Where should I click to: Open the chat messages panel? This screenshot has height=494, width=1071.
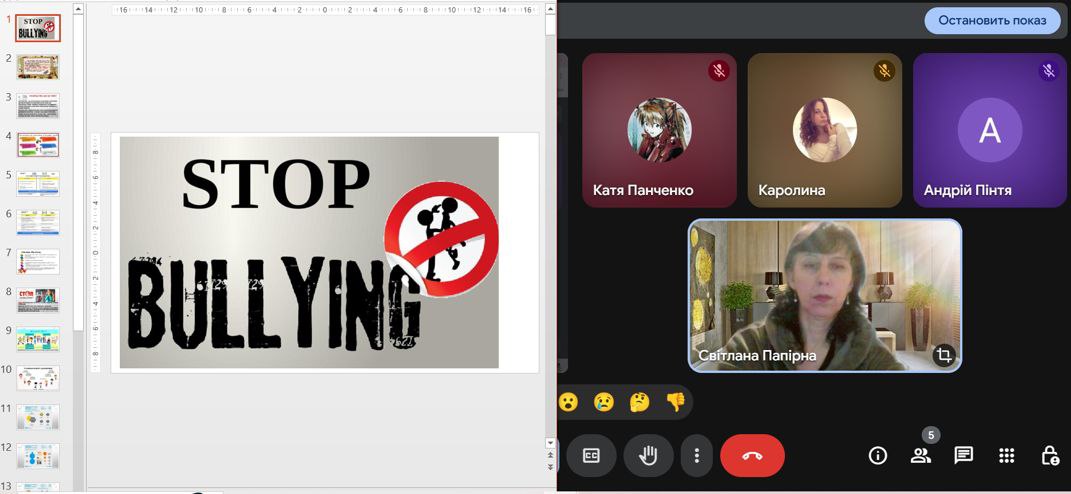click(x=963, y=456)
